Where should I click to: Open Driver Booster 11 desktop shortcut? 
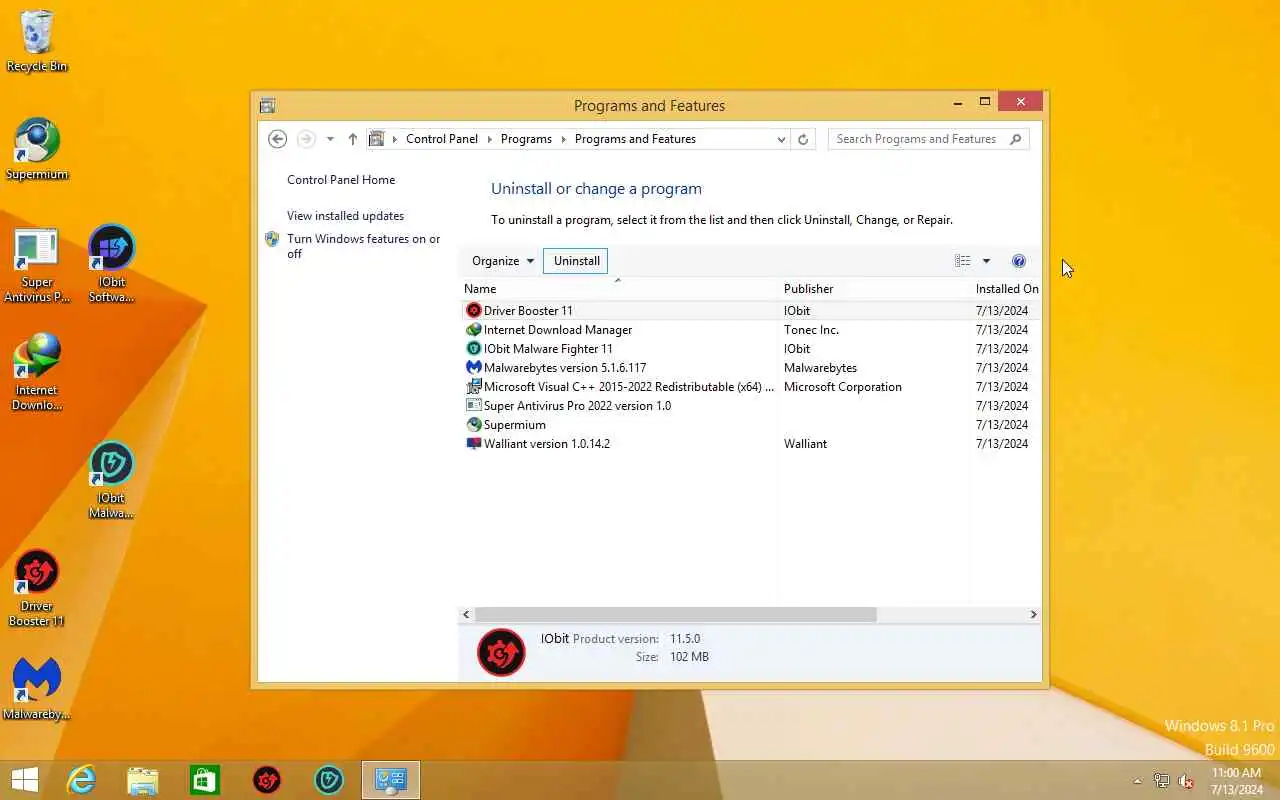pyautogui.click(x=37, y=588)
